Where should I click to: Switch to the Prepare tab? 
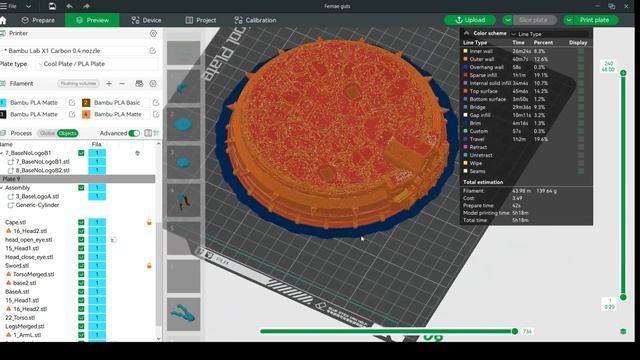tap(38, 20)
